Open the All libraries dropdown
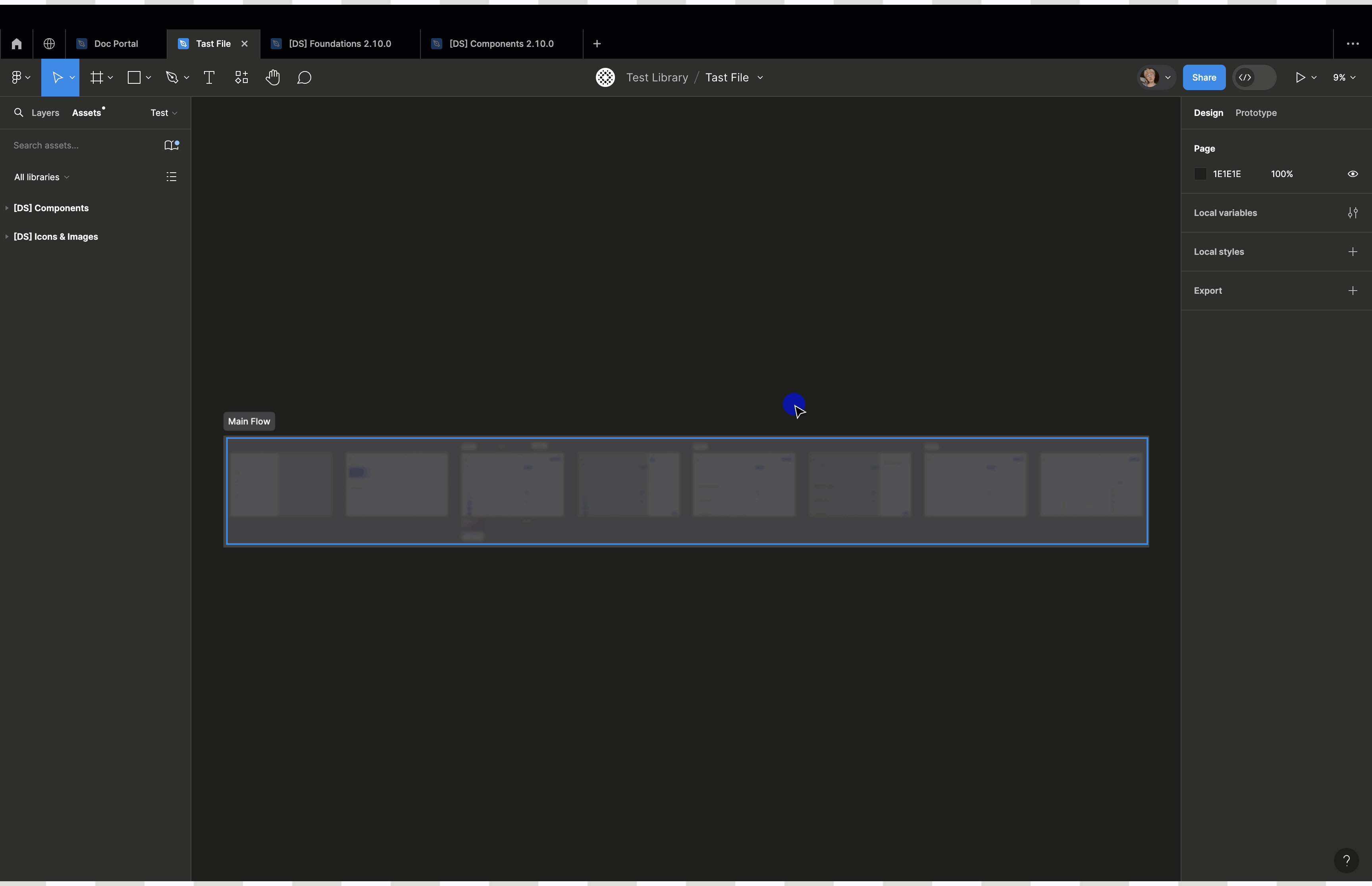1372x886 pixels. [x=41, y=177]
